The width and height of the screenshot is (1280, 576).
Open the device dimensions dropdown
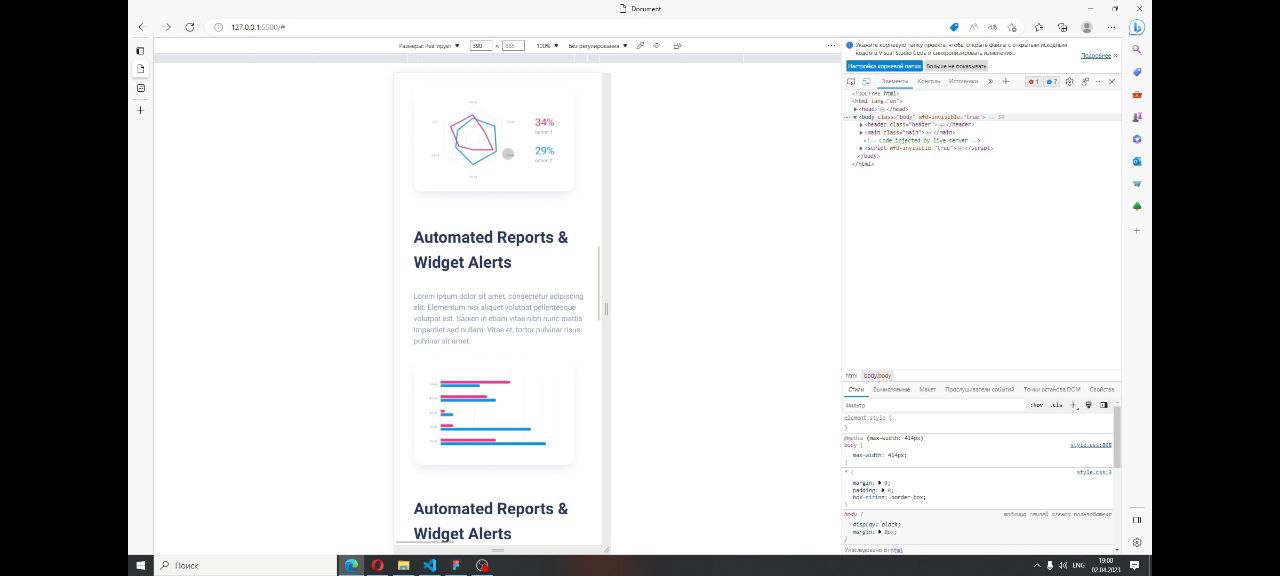(430, 45)
